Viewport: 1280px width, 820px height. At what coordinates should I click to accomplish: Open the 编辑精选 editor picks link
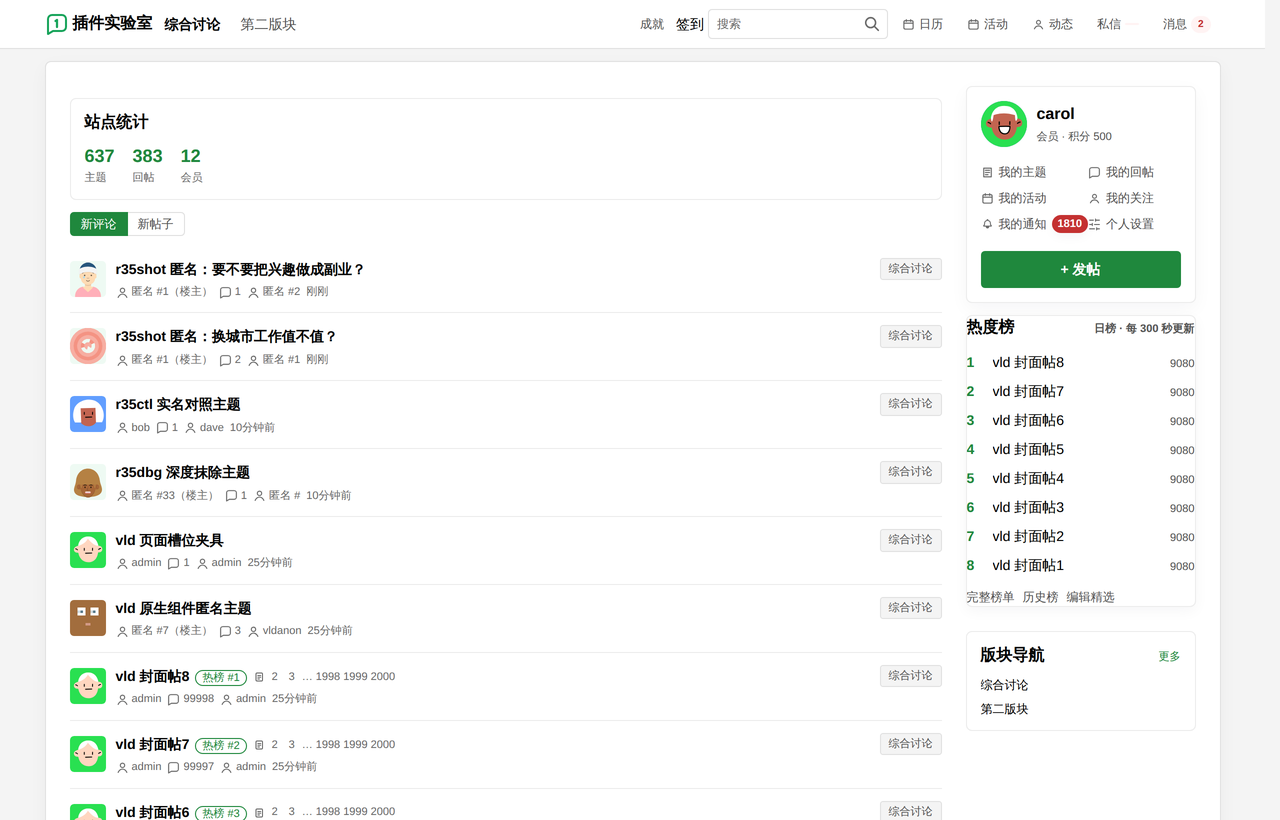pyautogui.click(x=1090, y=597)
